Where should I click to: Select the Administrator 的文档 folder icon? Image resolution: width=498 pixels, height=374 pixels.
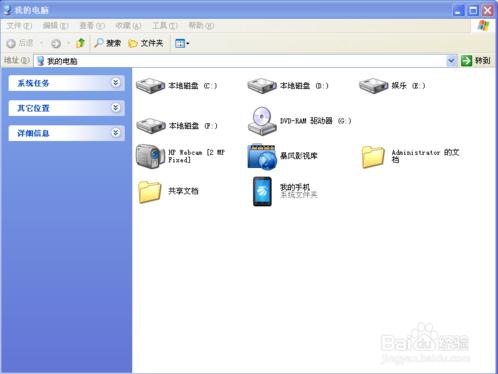coord(373,157)
